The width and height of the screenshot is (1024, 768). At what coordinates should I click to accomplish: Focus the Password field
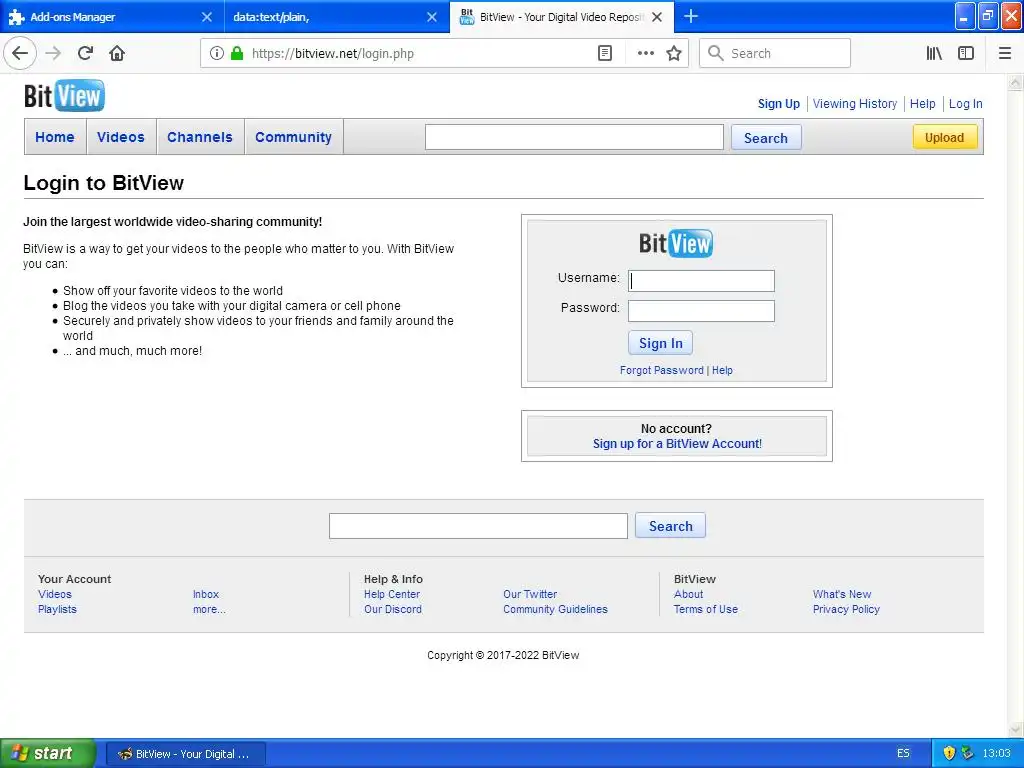[701, 311]
